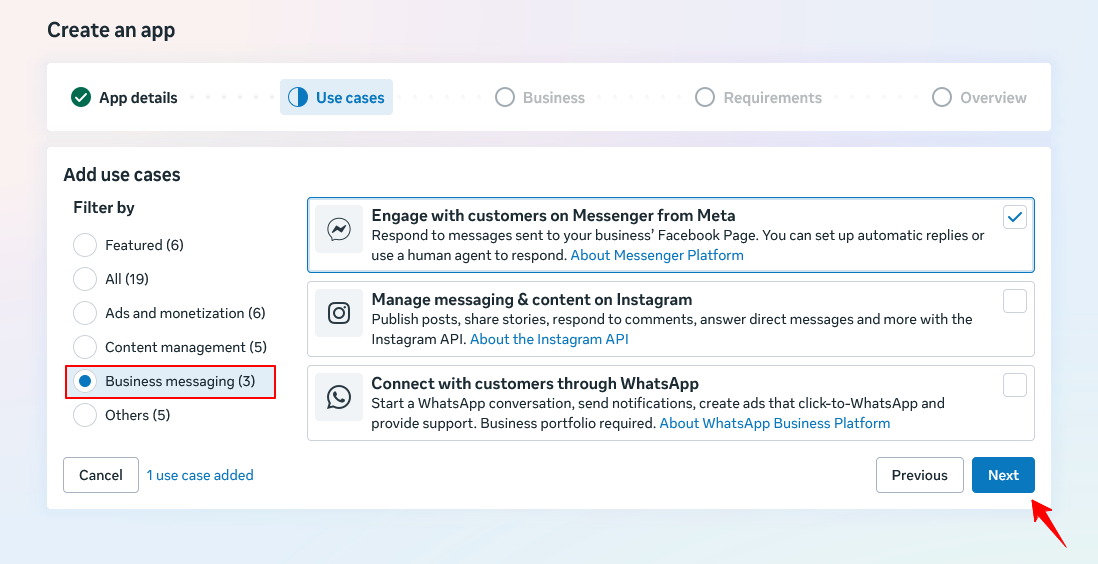This screenshot has height=564, width=1098.
Task: Open About WhatsApp Business Platform link
Action: pyautogui.click(x=774, y=423)
